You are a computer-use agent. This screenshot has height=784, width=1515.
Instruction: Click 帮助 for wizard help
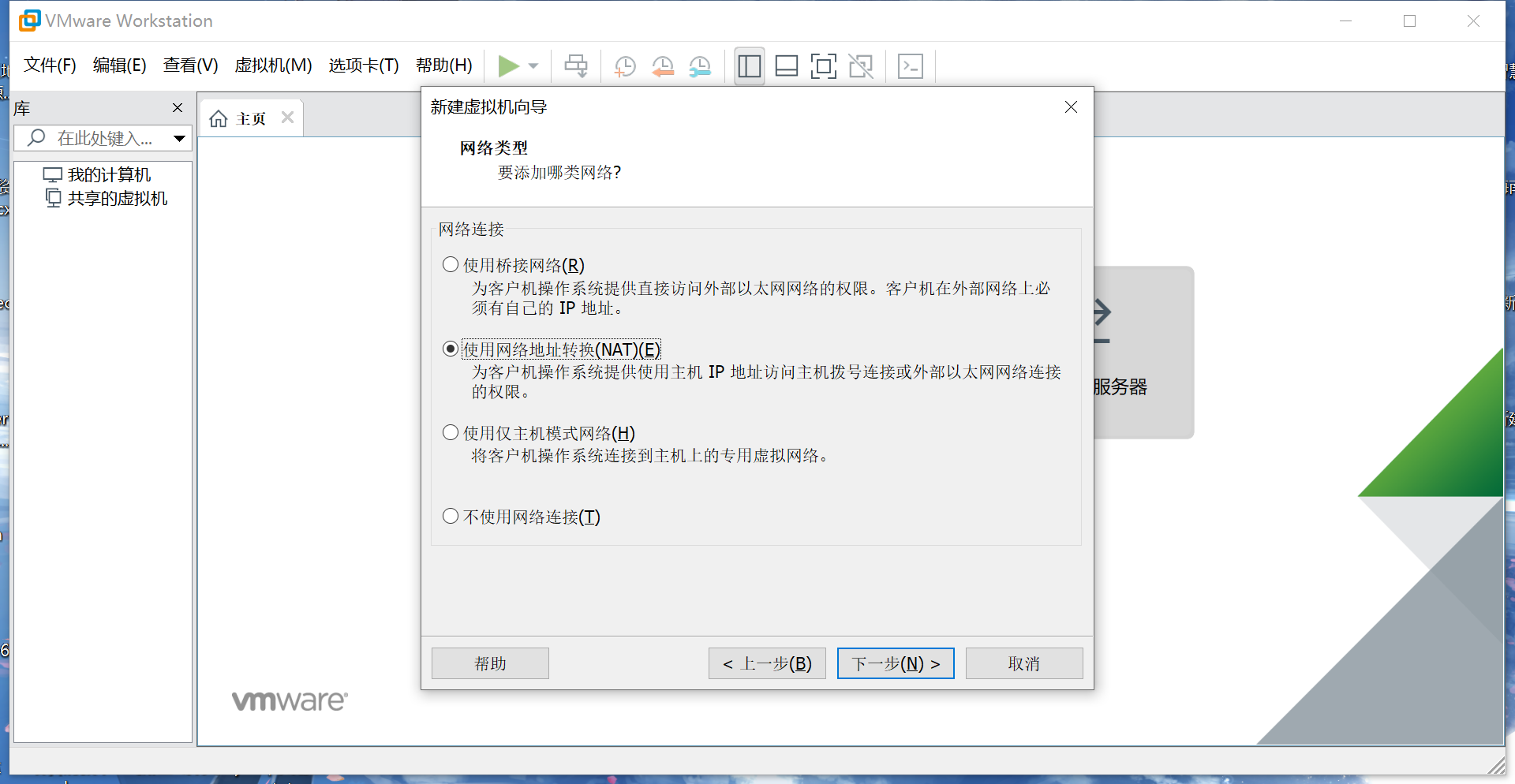(x=489, y=663)
